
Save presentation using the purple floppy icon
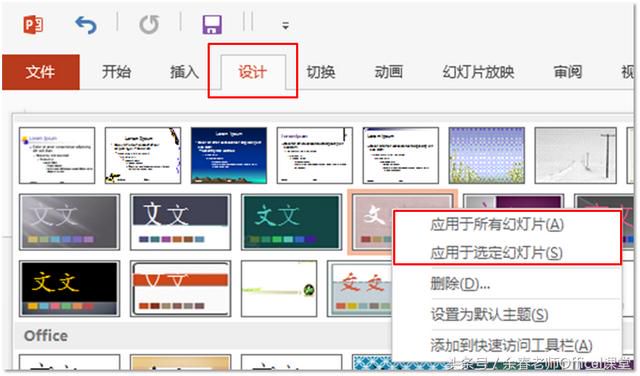click(212, 24)
